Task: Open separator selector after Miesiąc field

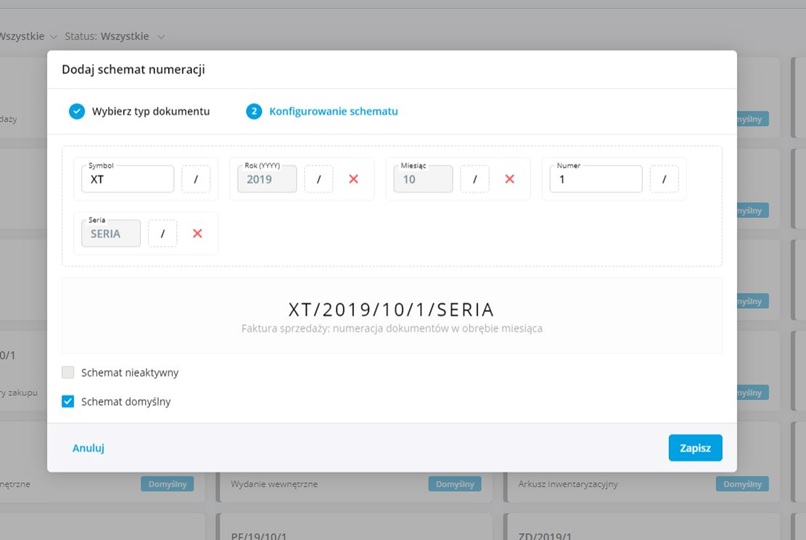Action: click(474, 179)
